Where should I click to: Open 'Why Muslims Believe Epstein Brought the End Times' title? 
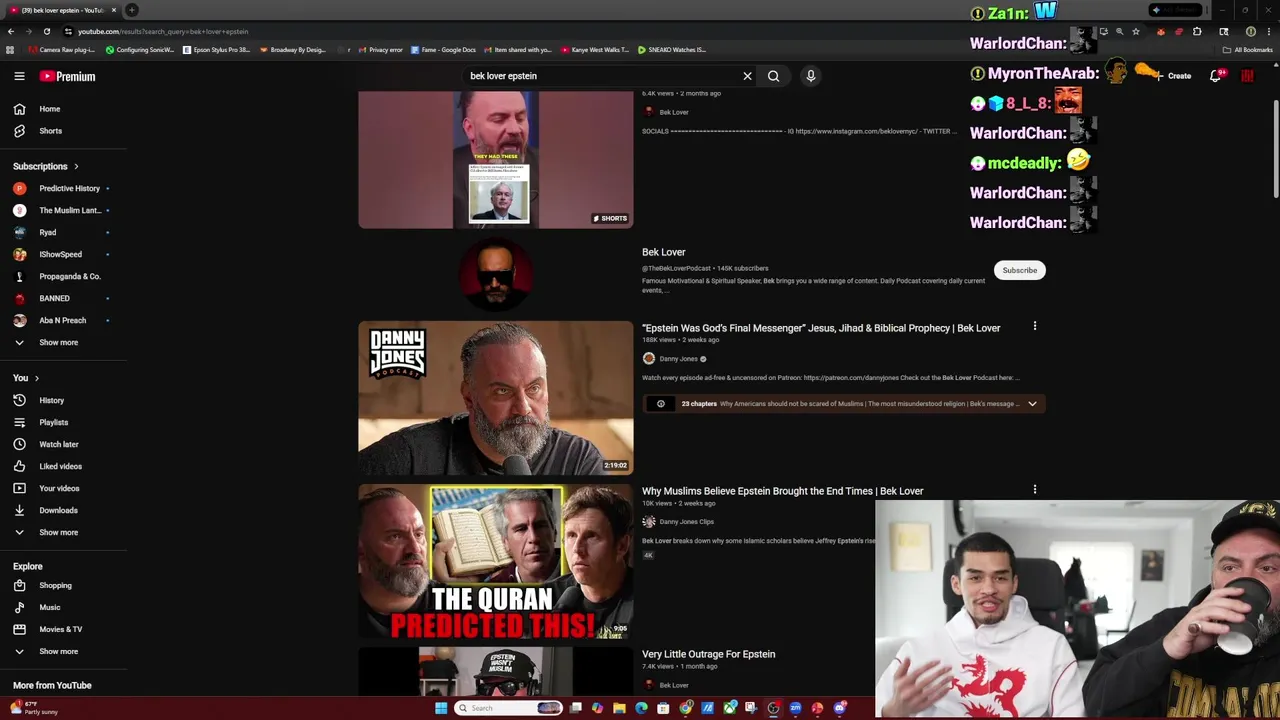782,491
